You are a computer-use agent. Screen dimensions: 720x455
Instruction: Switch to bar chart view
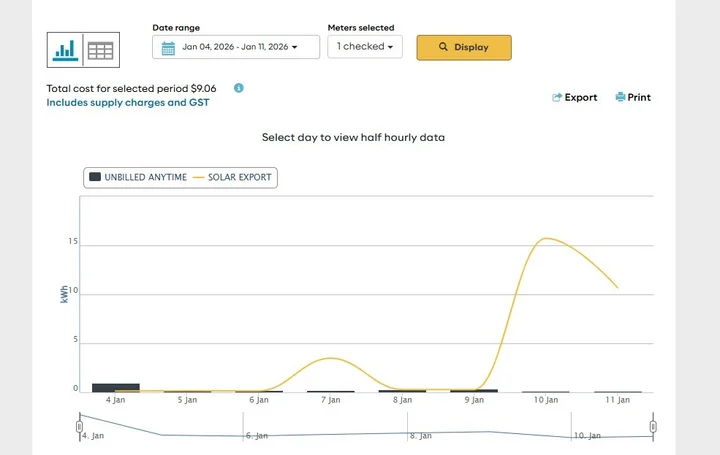click(66, 49)
